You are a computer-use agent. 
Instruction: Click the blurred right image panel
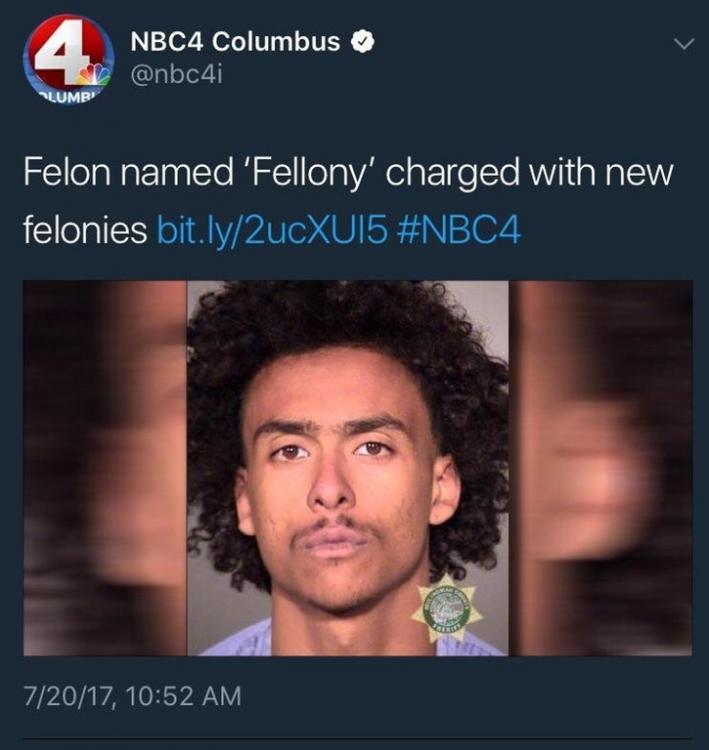pos(601,468)
